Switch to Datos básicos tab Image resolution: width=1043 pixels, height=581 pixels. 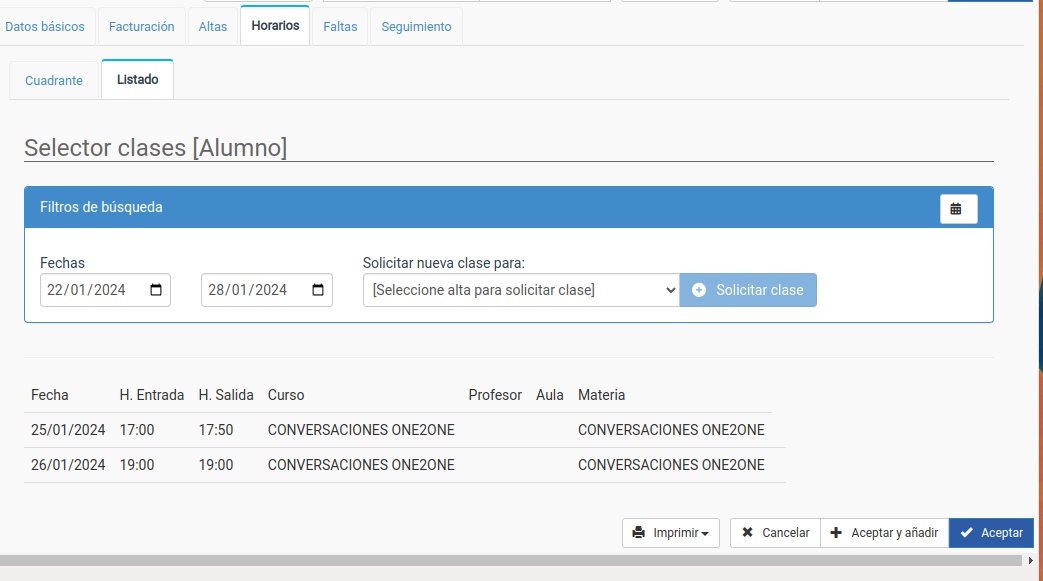(x=45, y=27)
